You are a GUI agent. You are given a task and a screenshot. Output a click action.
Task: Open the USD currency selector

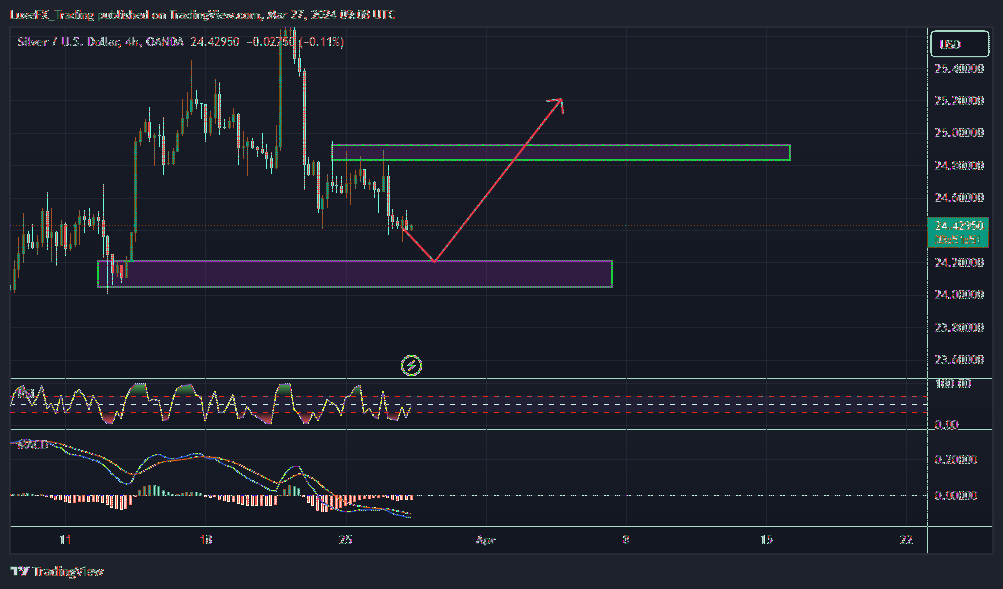click(x=960, y=44)
